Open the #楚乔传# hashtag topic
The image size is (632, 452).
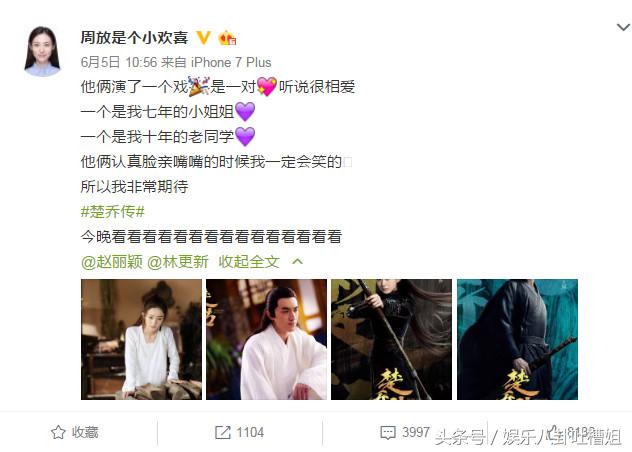tap(112, 211)
